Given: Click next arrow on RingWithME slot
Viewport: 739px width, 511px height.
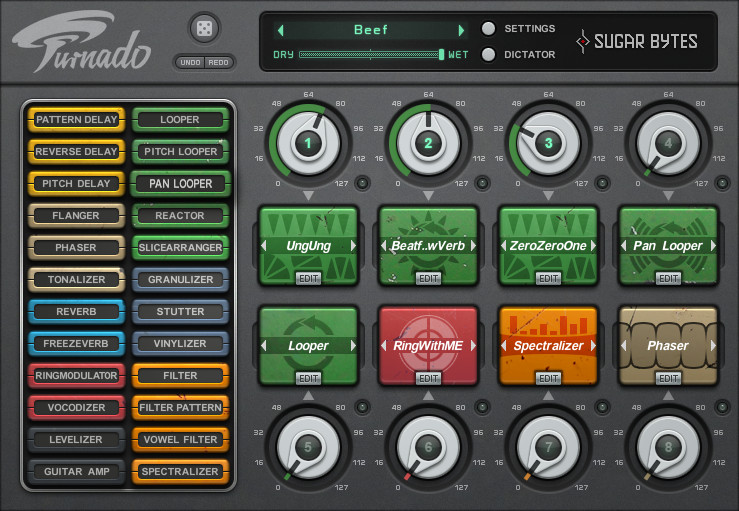Looking at the screenshot, I should tap(473, 346).
